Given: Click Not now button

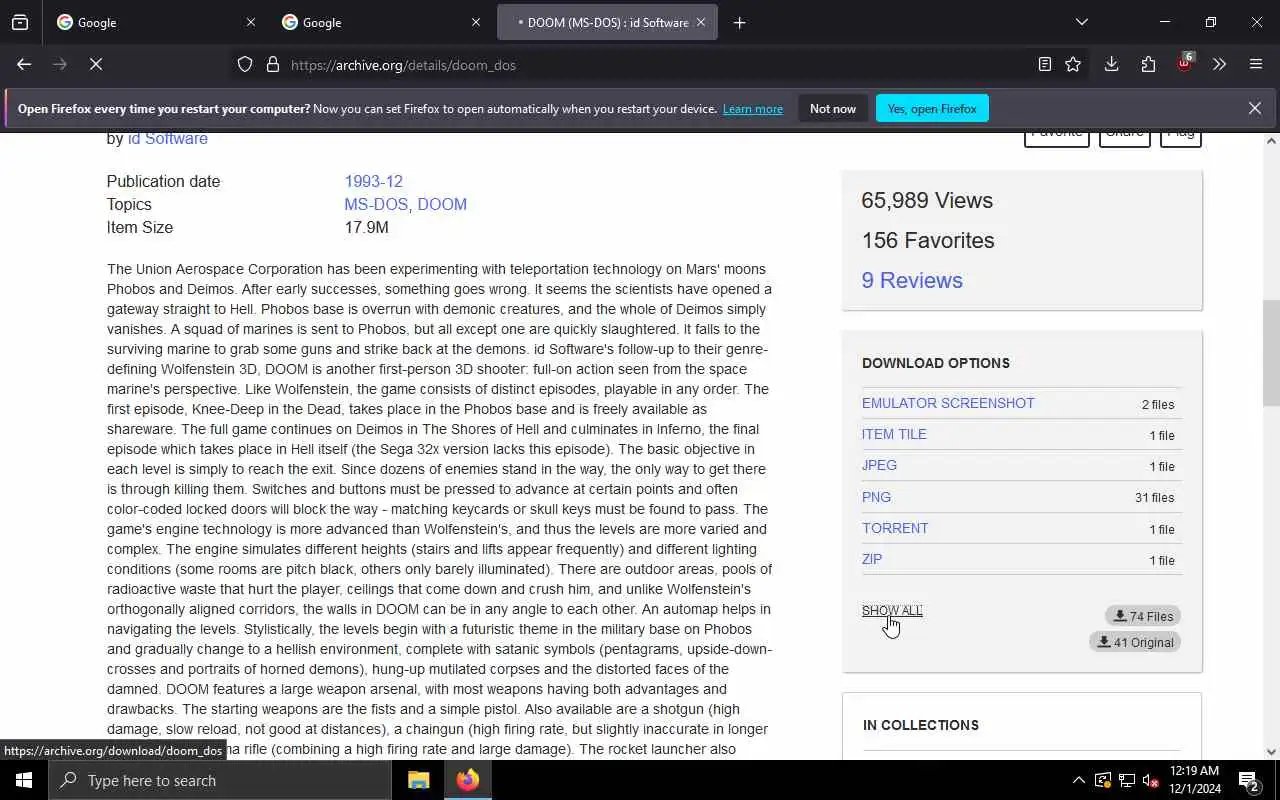Looking at the screenshot, I should pos(833,108).
